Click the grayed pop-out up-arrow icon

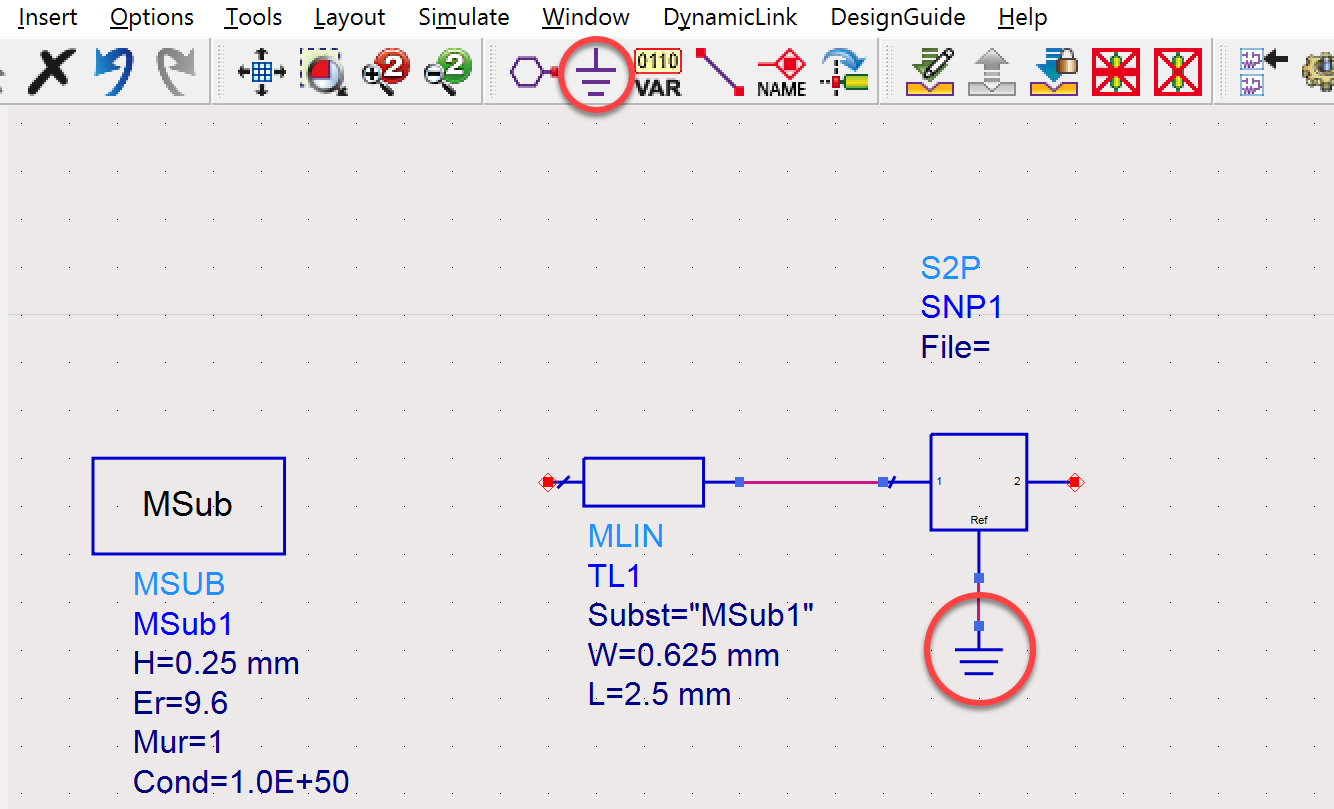point(992,72)
